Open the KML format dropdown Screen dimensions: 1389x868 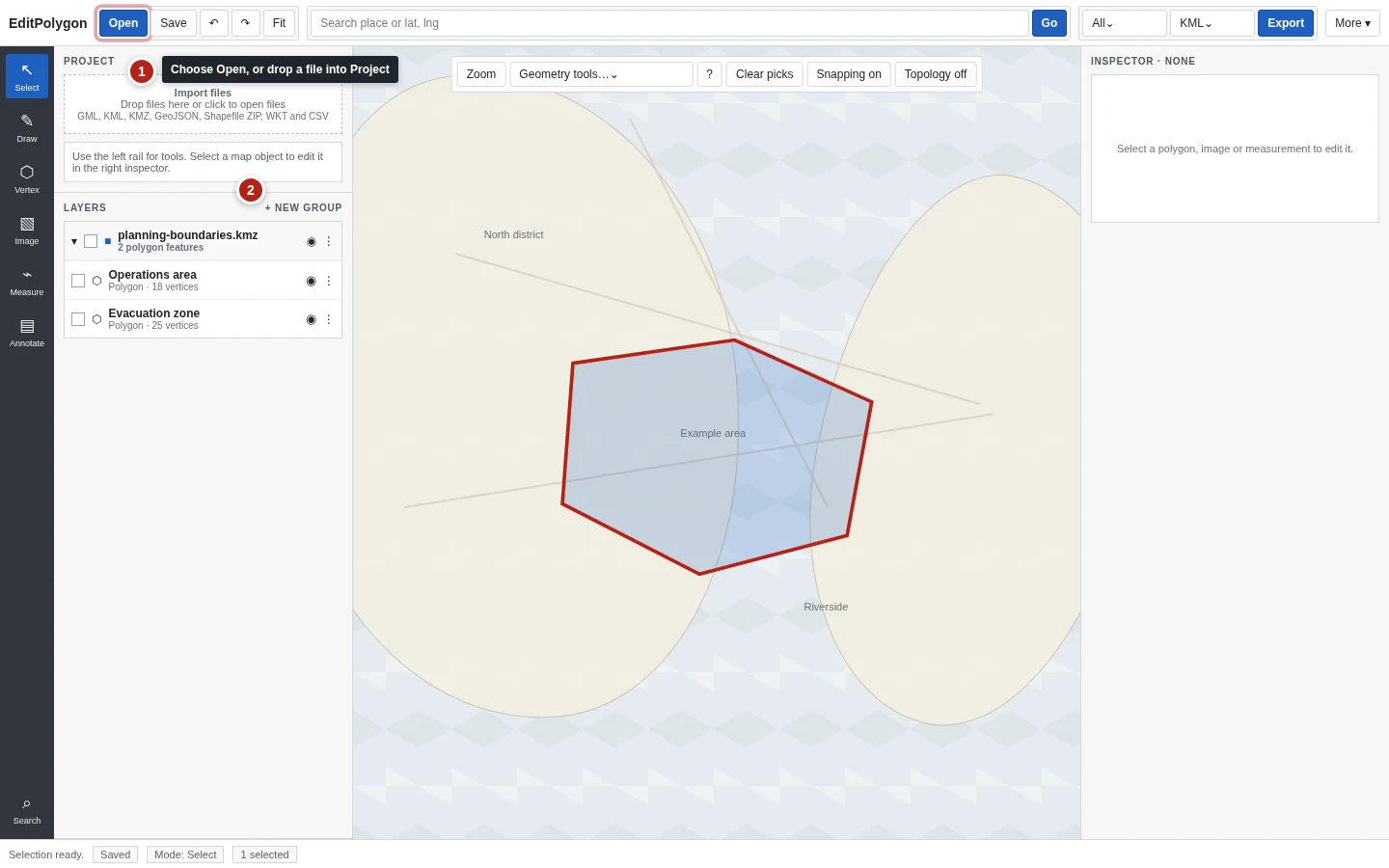point(1212,23)
